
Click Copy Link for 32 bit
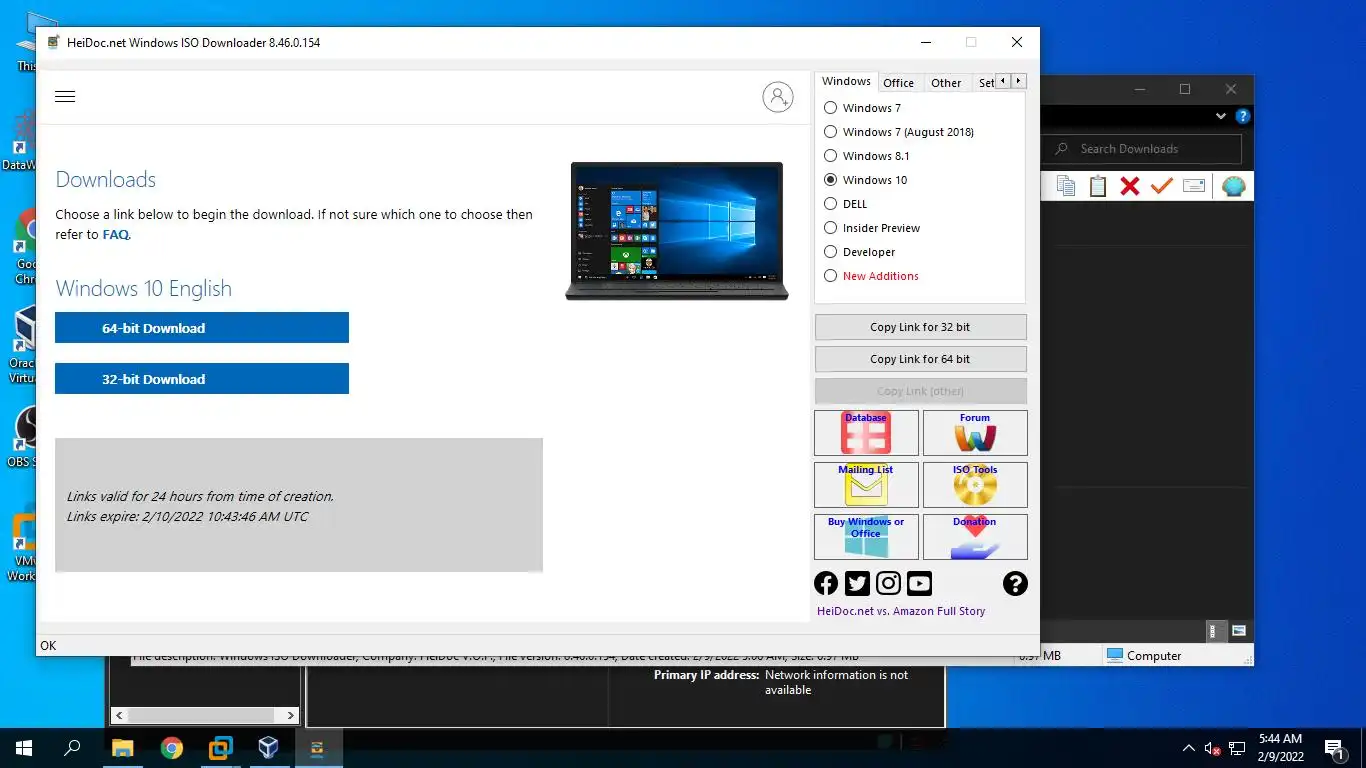tap(920, 327)
